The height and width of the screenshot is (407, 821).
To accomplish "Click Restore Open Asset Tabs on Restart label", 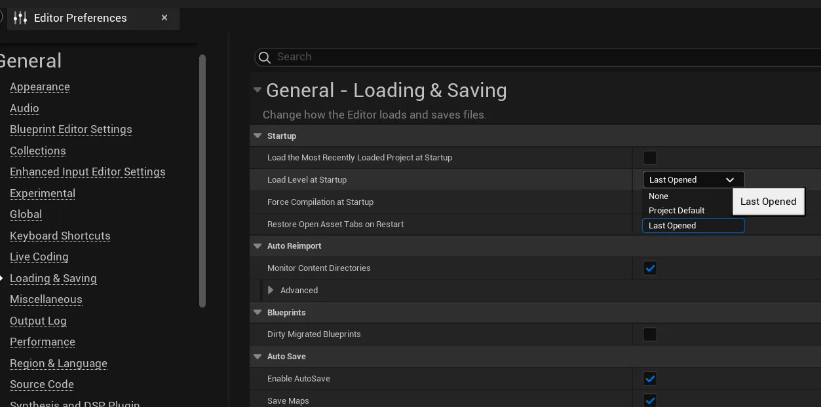I will click(335, 224).
